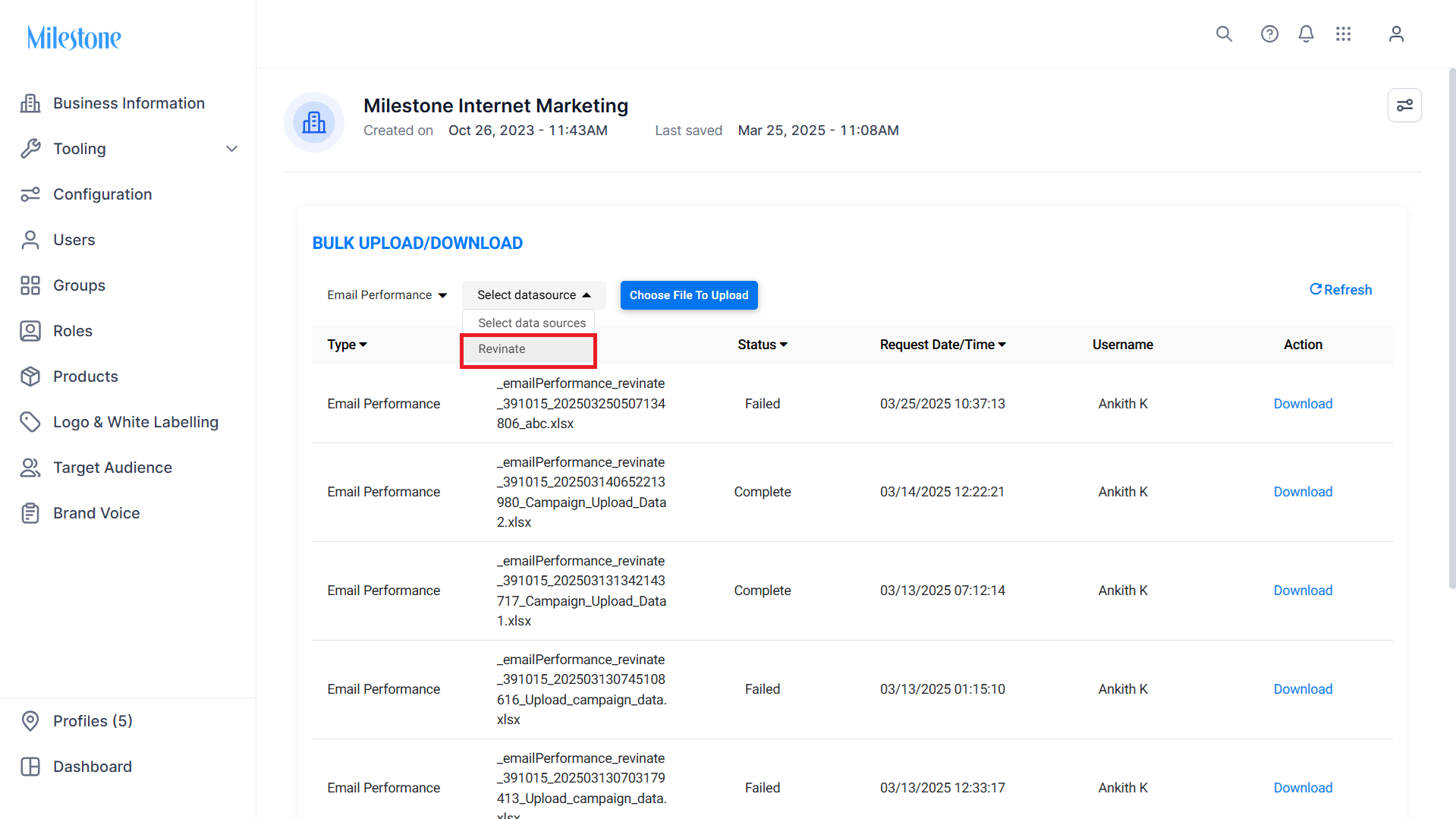Viewport: 1456px width, 819px height.
Task: Click the 03/13/2025 07:12:14 date cell
Action: [x=942, y=591]
